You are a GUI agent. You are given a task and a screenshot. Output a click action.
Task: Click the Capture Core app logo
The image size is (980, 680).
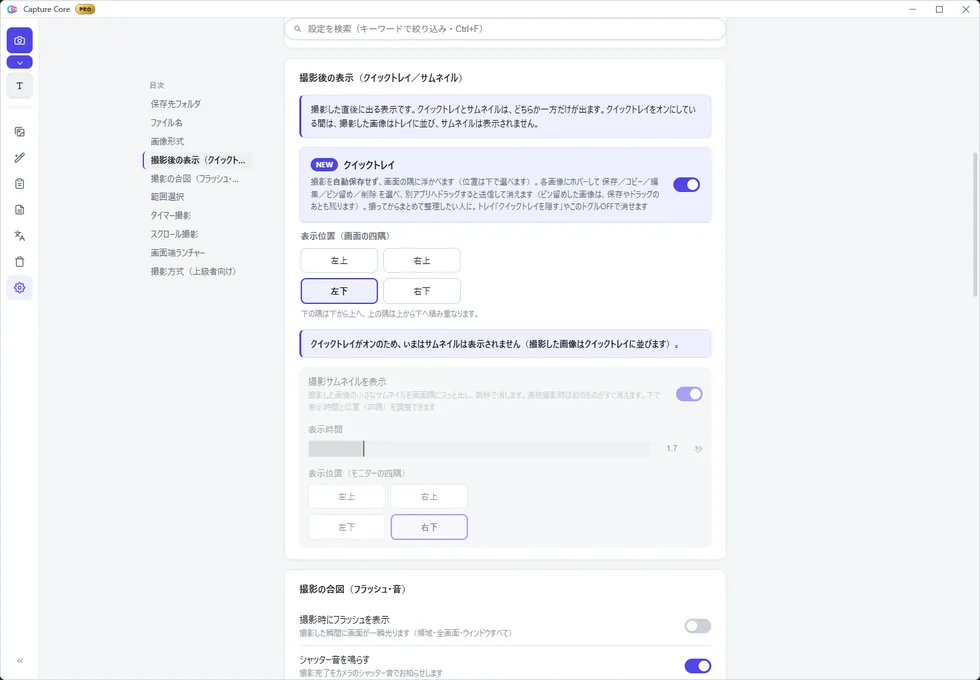click(x=12, y=9)
